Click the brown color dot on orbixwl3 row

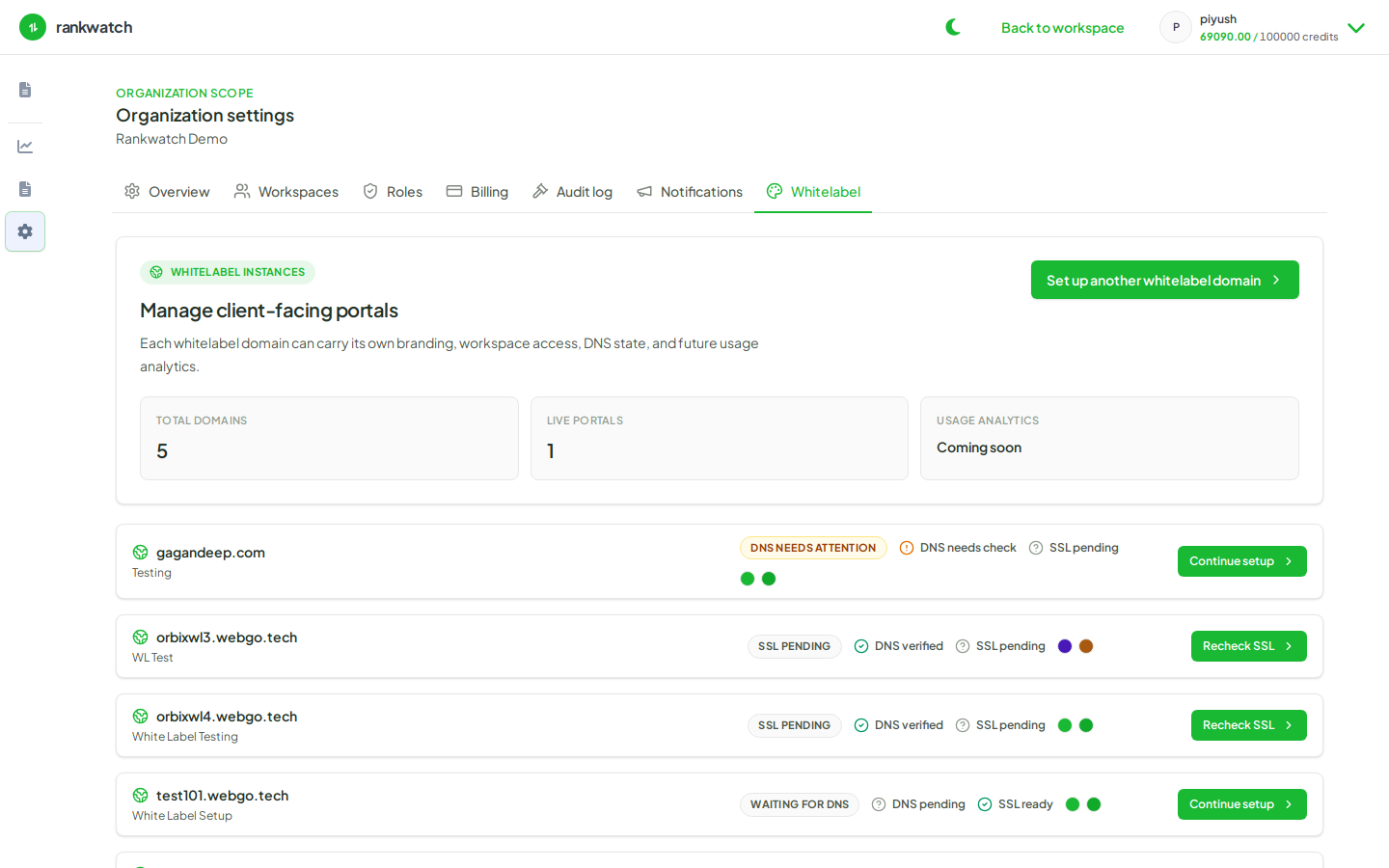(x=1086, y=646)
